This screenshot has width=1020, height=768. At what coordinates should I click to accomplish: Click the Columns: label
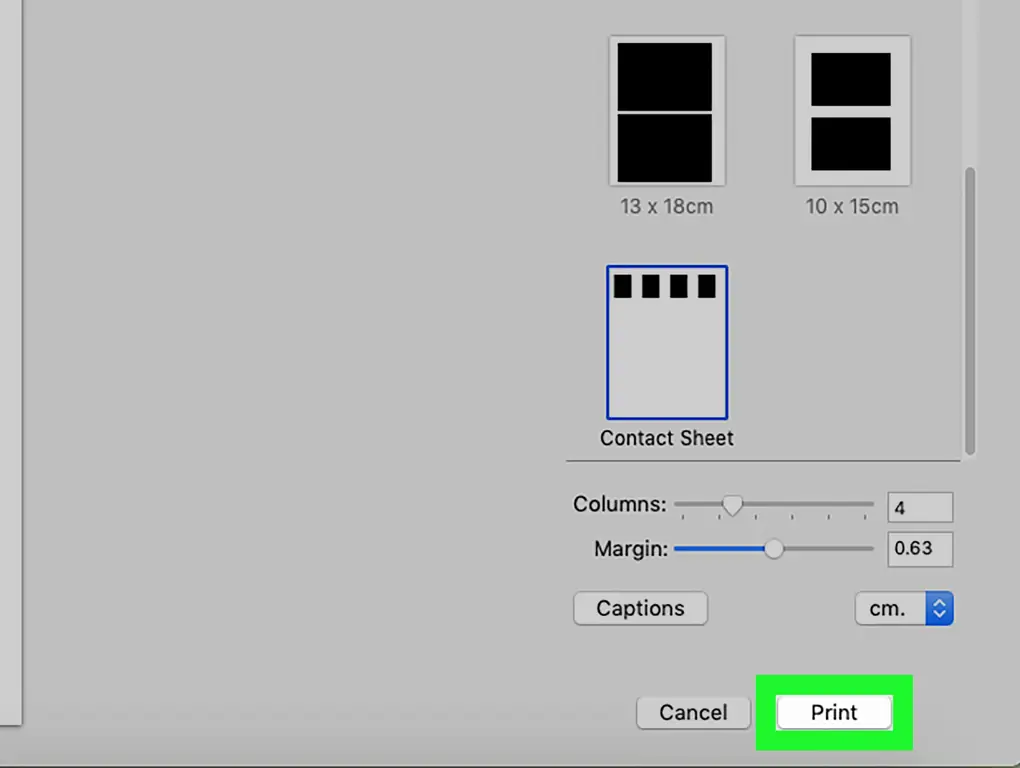[619, 504]
